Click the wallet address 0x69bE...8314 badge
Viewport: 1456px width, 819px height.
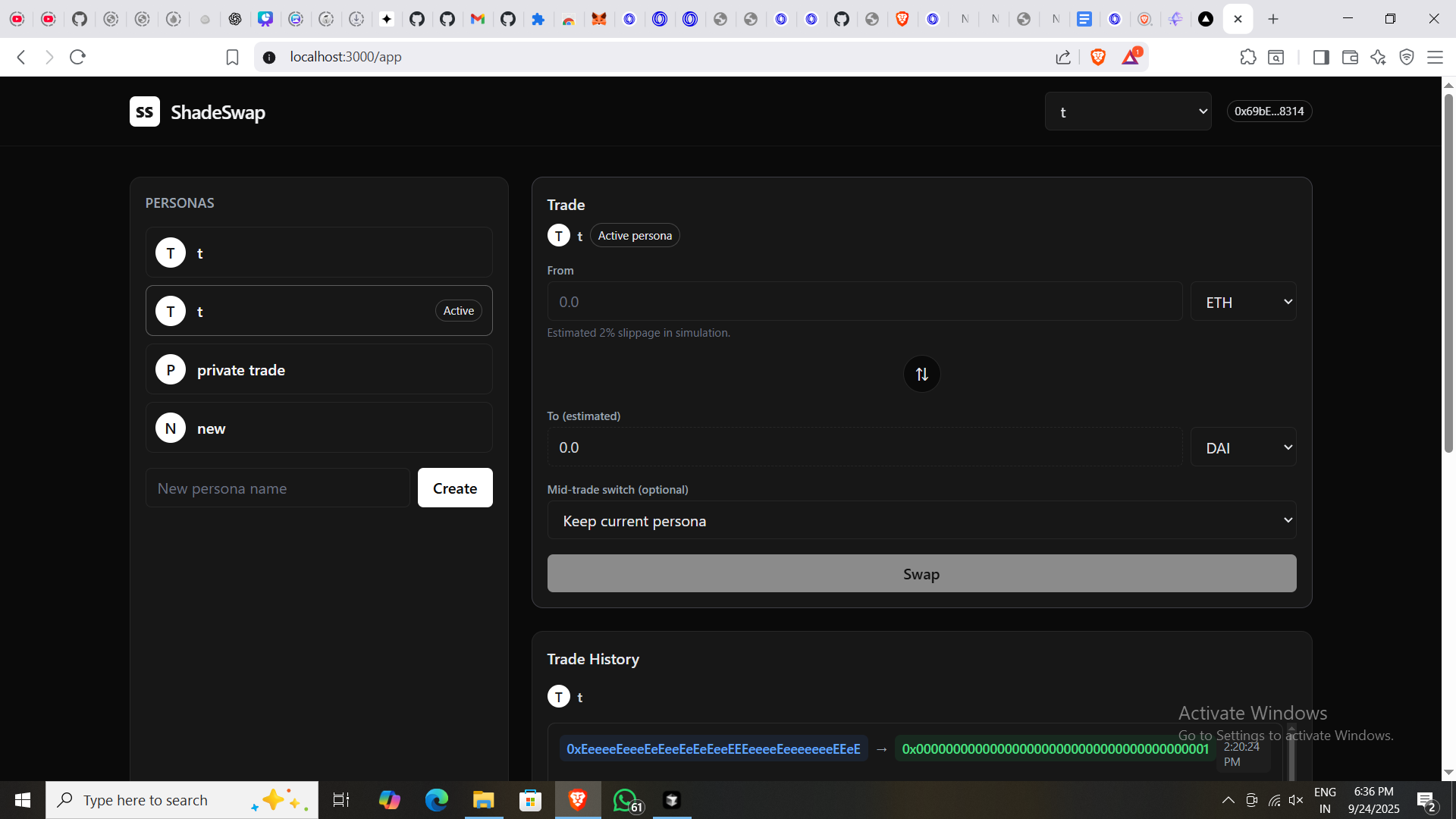click(1269, 111)
